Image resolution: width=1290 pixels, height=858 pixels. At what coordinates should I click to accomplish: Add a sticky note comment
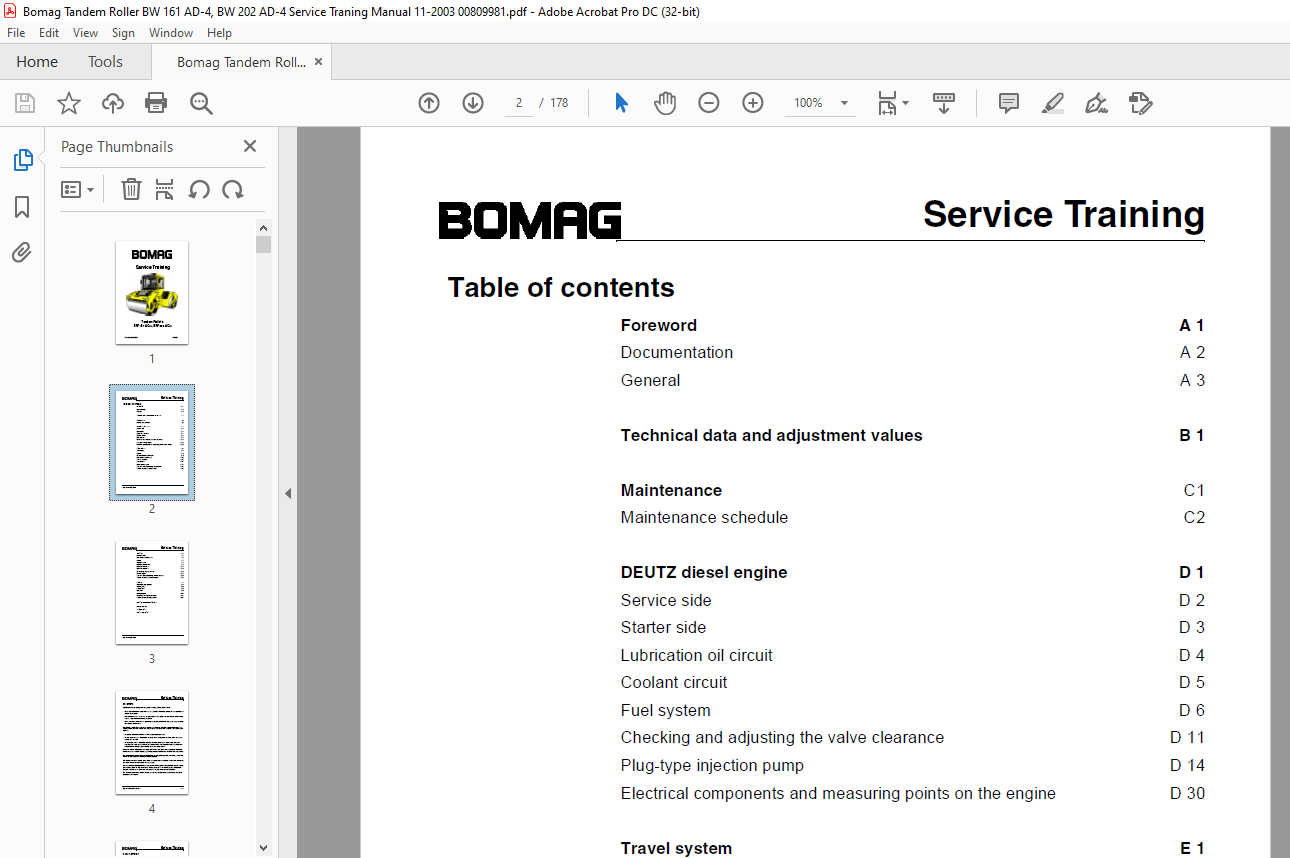[1009, 103]
